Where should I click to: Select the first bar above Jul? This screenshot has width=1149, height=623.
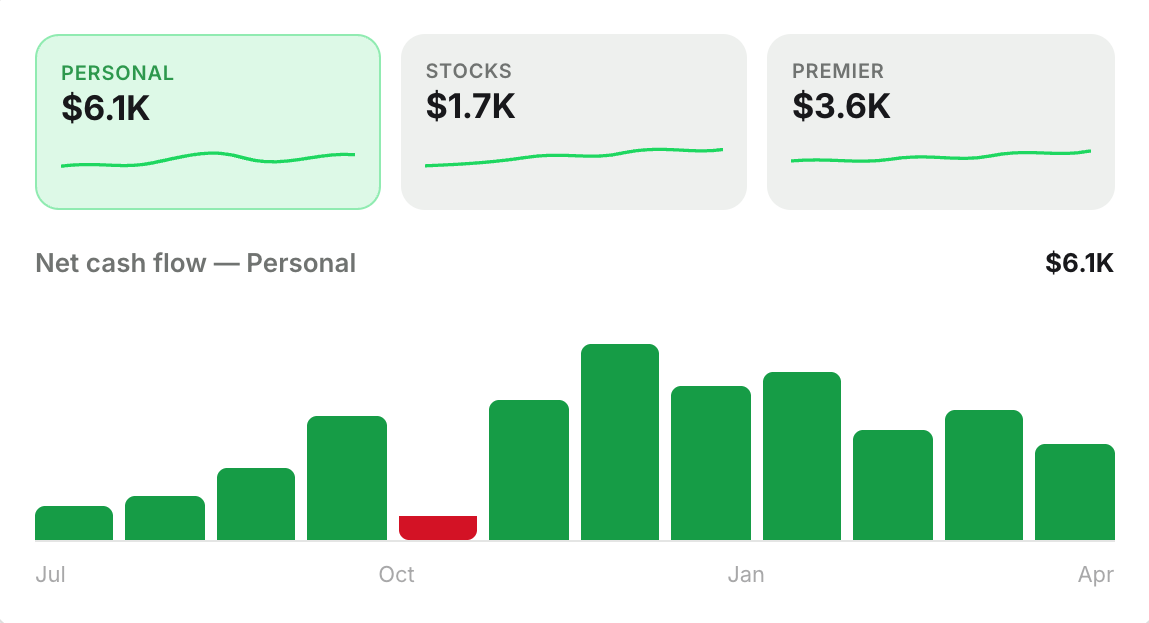[74, 523]
